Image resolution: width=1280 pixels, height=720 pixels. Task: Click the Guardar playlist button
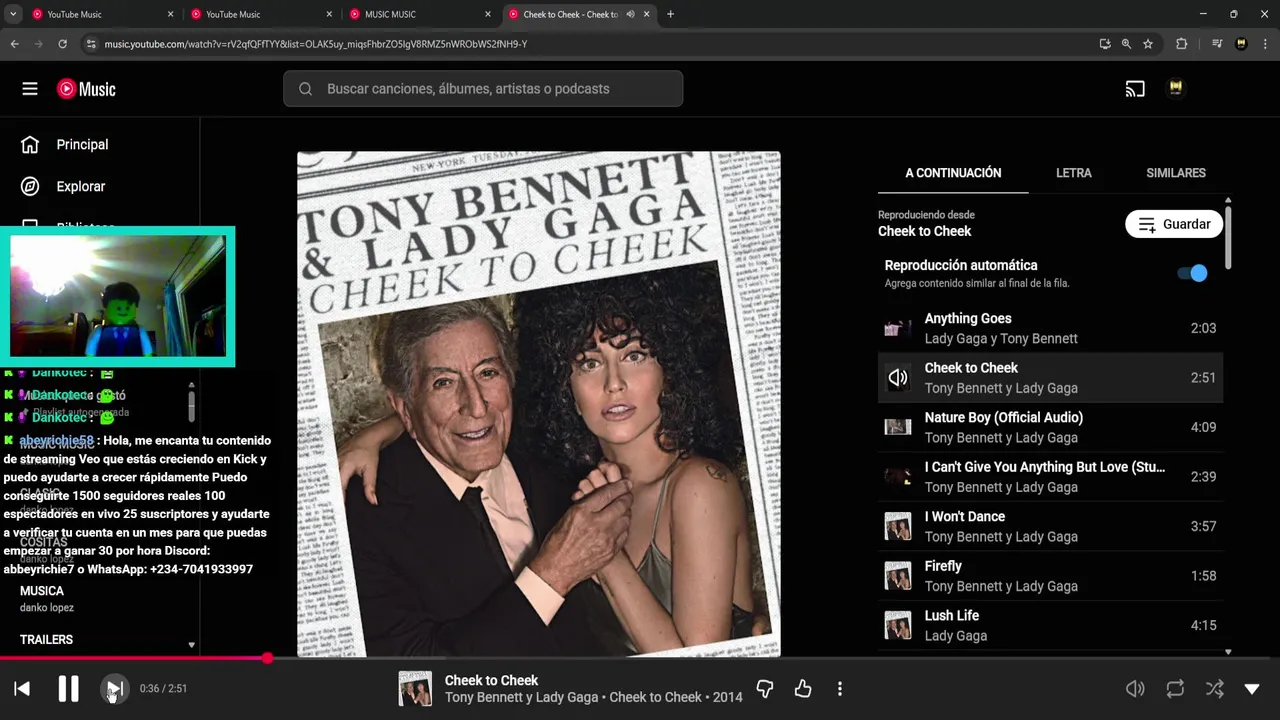pyautogui.click(x=1174, y=224)
